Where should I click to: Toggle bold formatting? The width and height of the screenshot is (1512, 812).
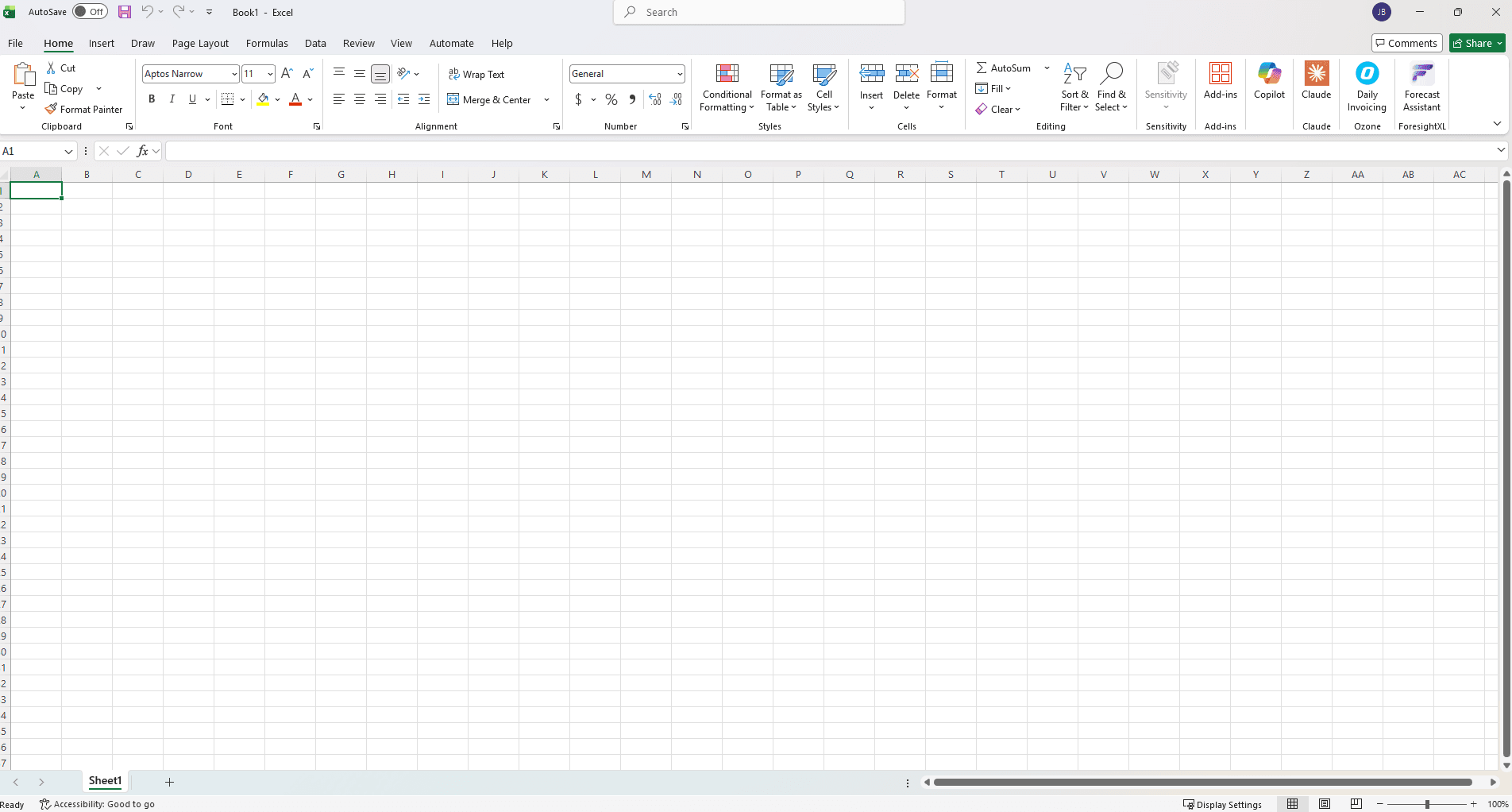(151, 99)
